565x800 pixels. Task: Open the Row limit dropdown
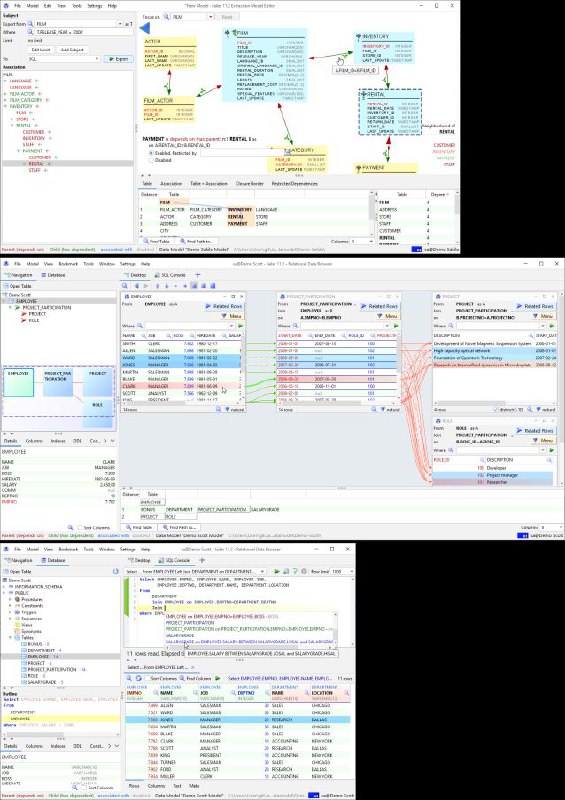(x=342, y=571)
